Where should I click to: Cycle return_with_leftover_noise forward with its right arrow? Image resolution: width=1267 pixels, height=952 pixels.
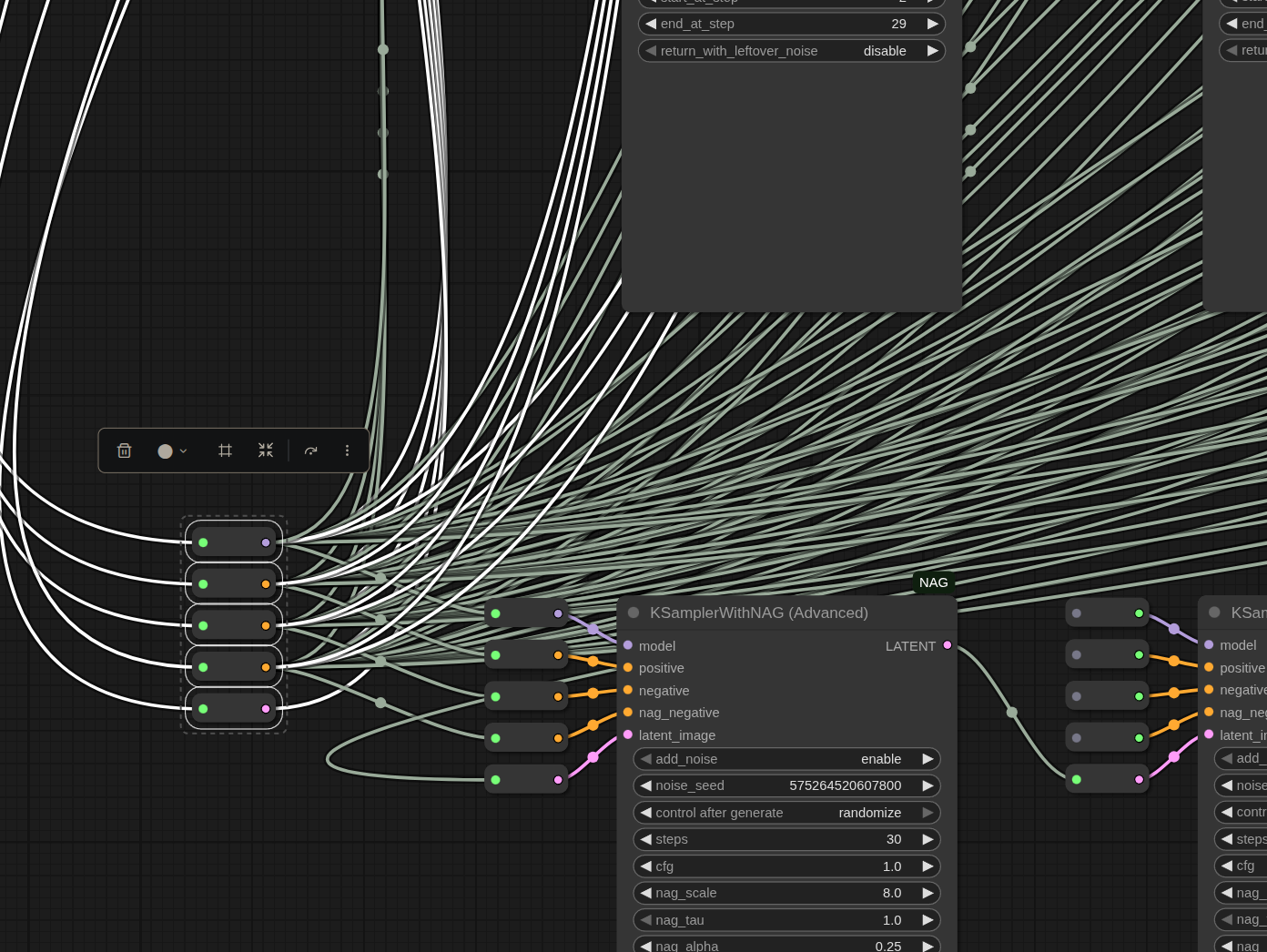[933, 51]
